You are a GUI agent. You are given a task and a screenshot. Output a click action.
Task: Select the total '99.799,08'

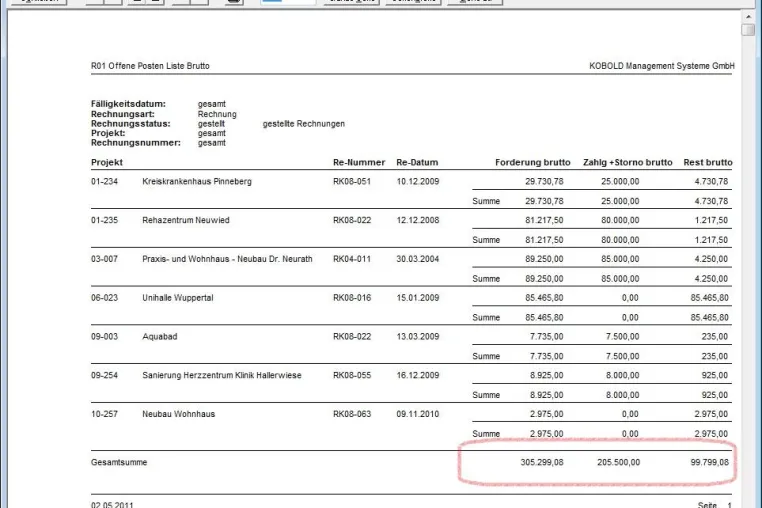click(710, 462)
